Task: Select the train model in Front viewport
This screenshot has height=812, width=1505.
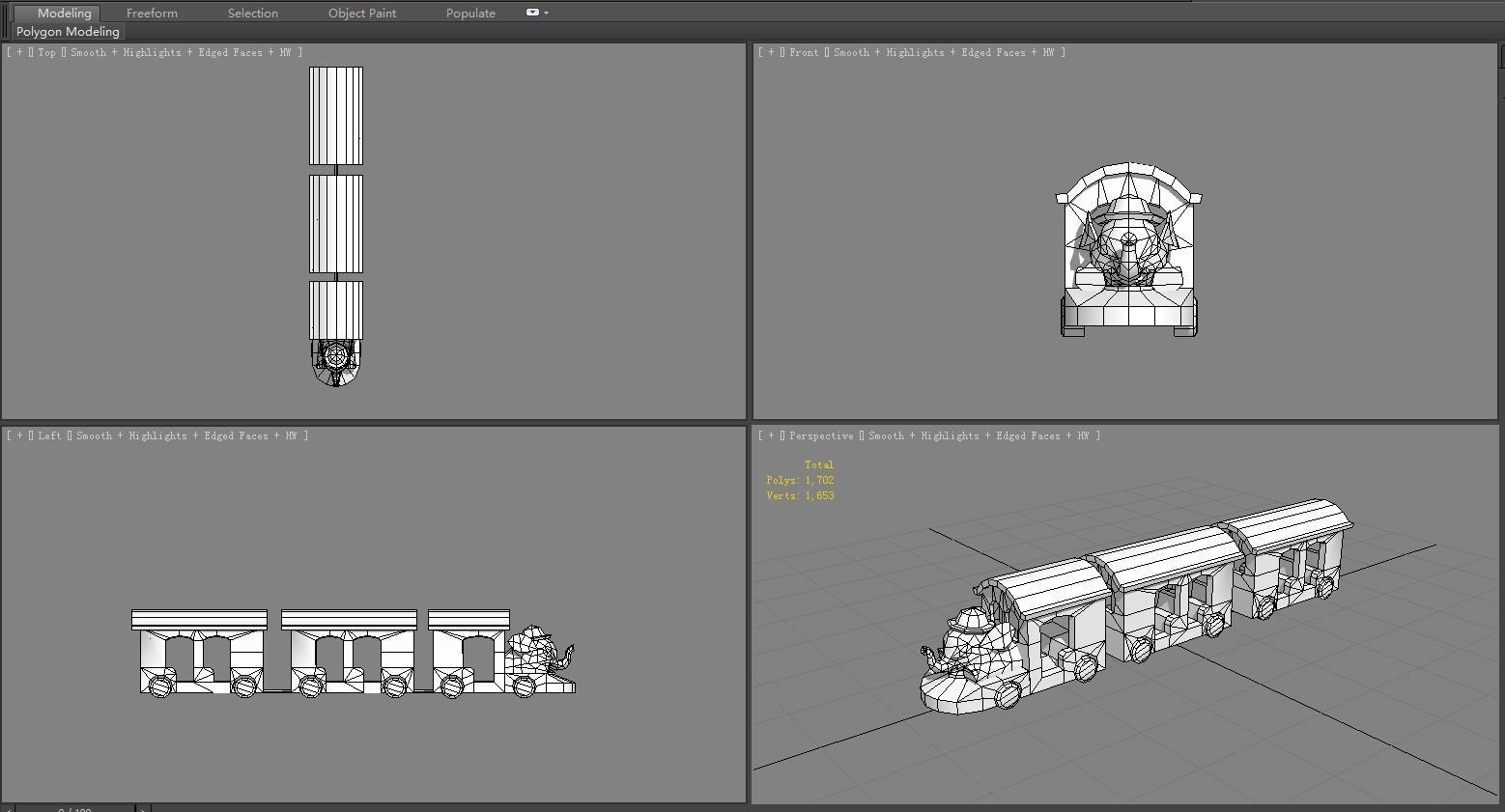Action: (1129, 250)
